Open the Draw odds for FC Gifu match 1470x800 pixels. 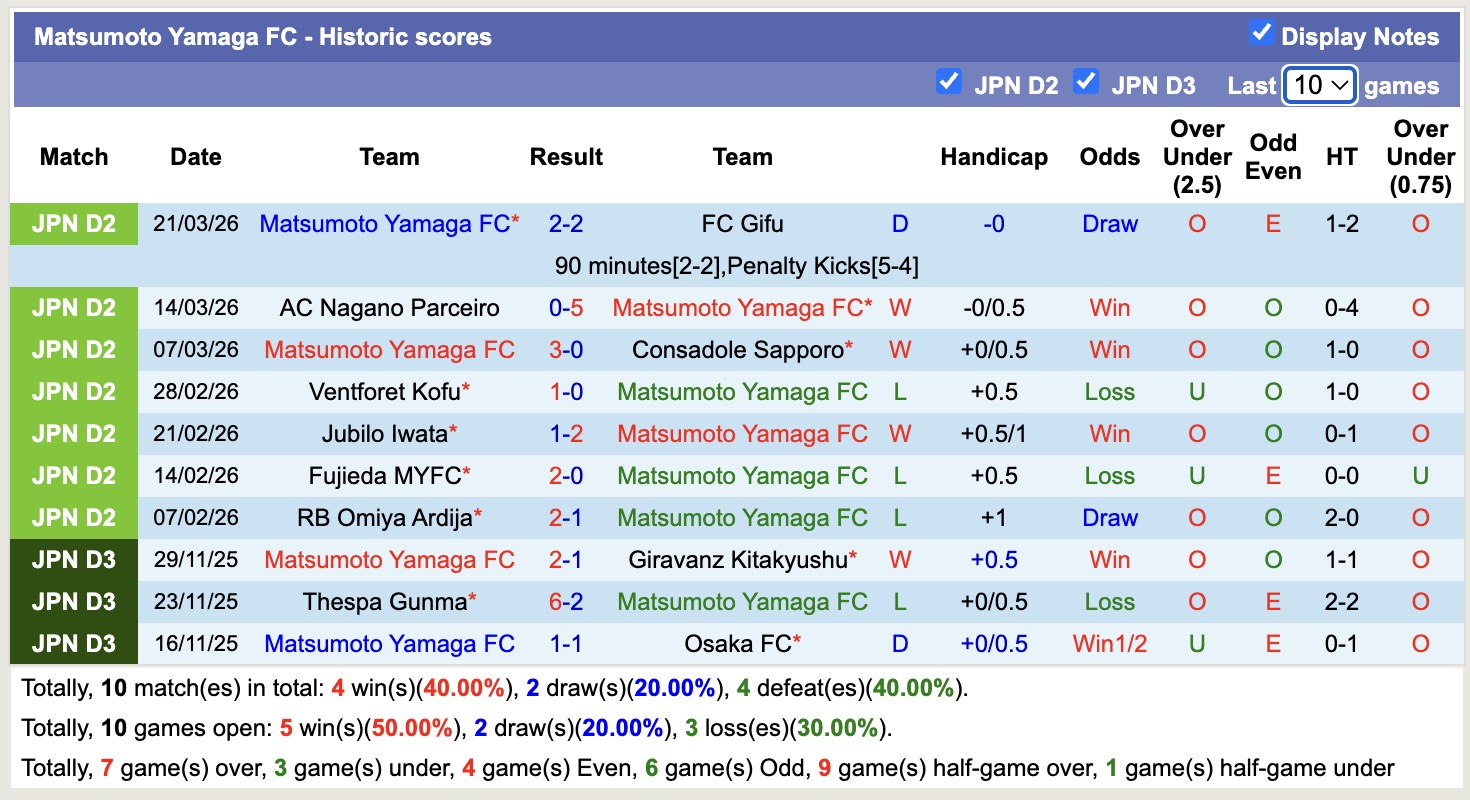[1109, 223]
